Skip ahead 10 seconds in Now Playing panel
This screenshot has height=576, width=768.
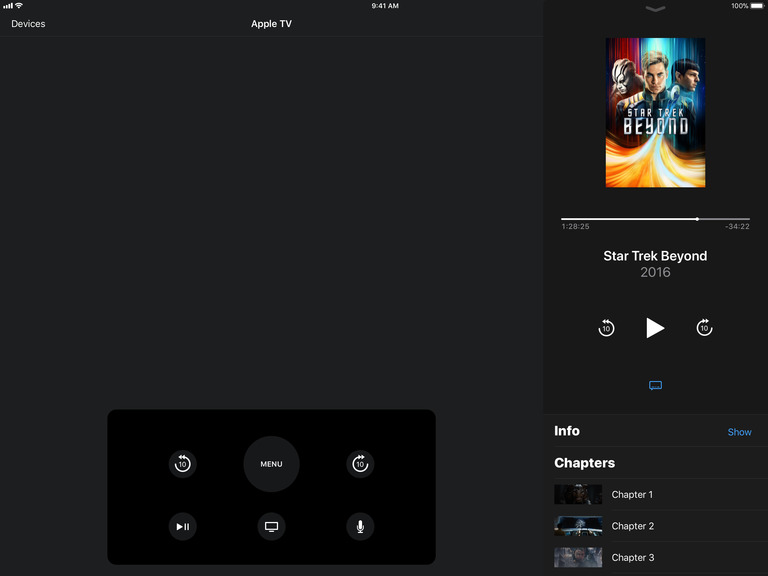coord(704,328)
